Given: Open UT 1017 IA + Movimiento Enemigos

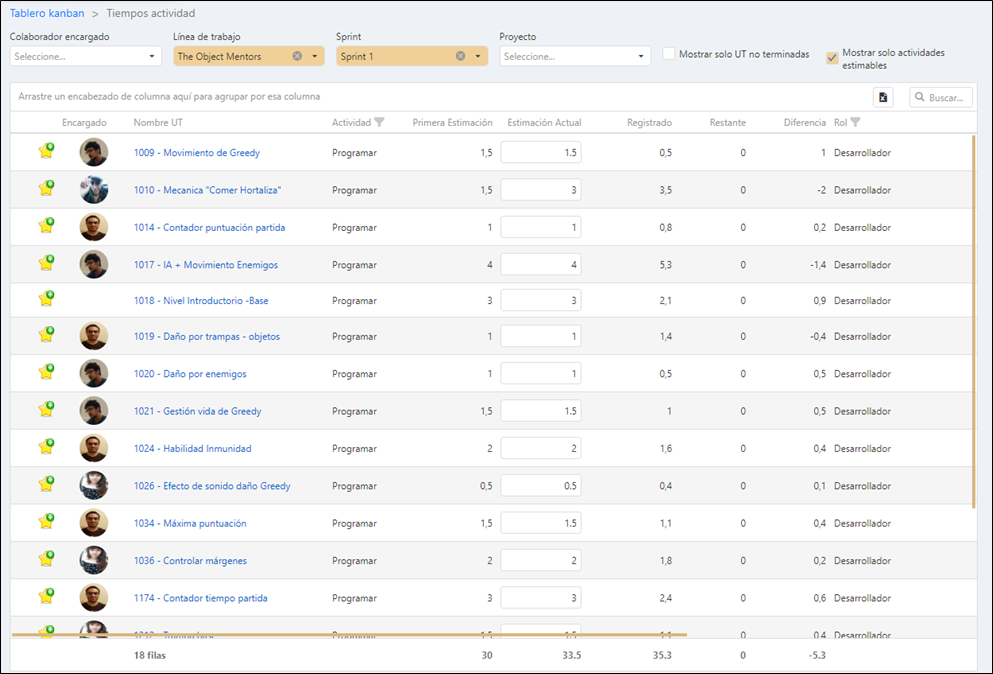Looking at the screenshot, I should [x=206, y=265].
